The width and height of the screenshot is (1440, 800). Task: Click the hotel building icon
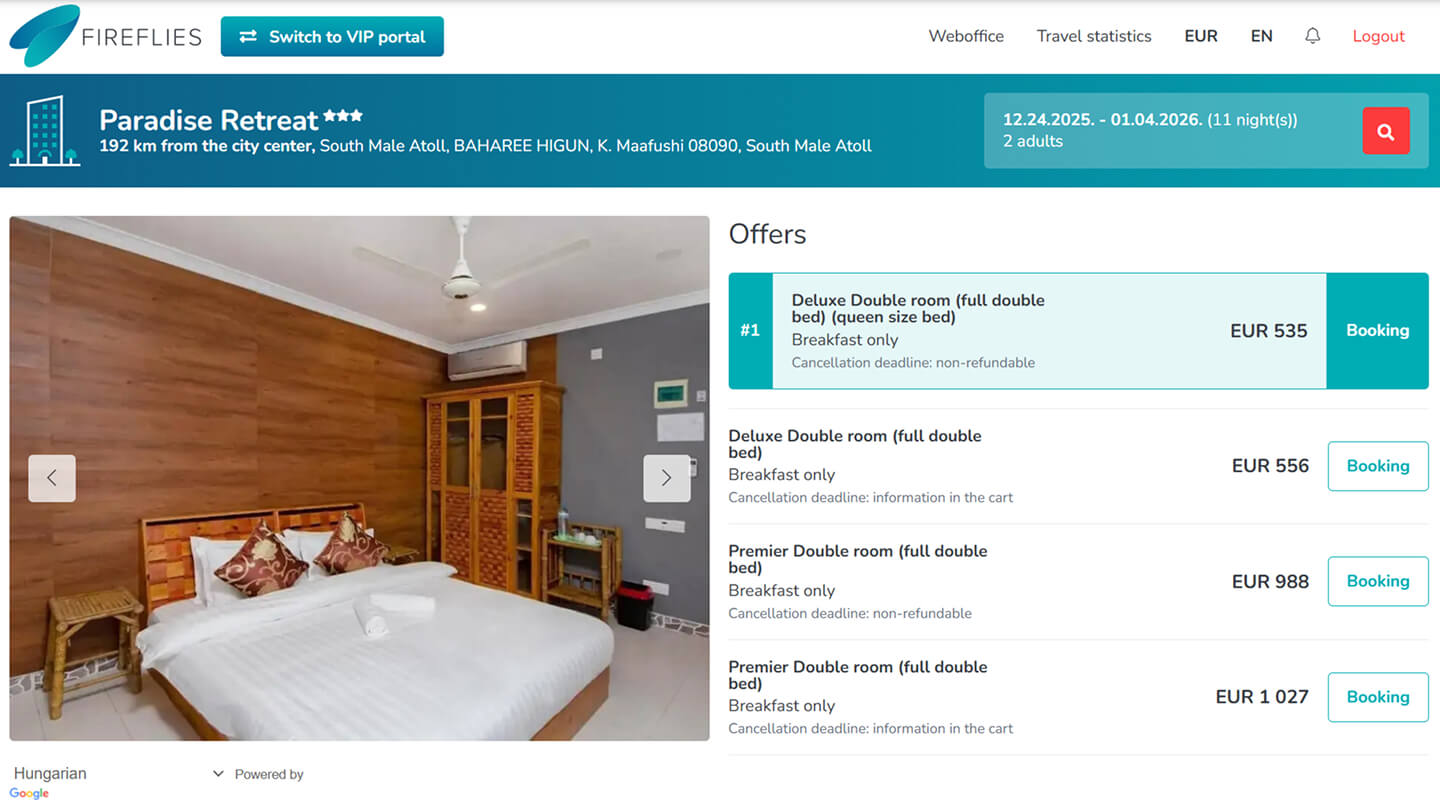pyautogui.click(x=45, y=131)
